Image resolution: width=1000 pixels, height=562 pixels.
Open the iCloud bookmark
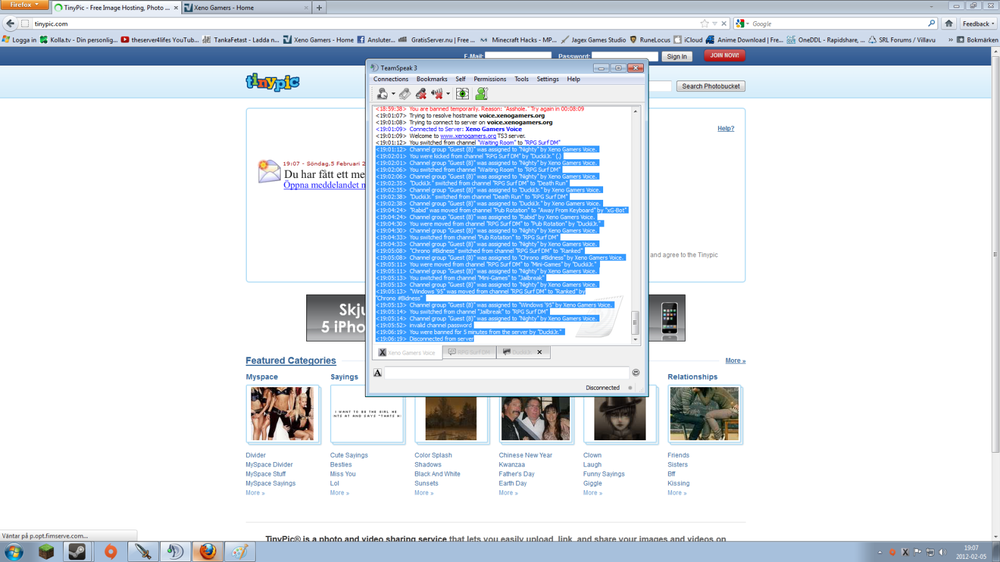point(688,40)
